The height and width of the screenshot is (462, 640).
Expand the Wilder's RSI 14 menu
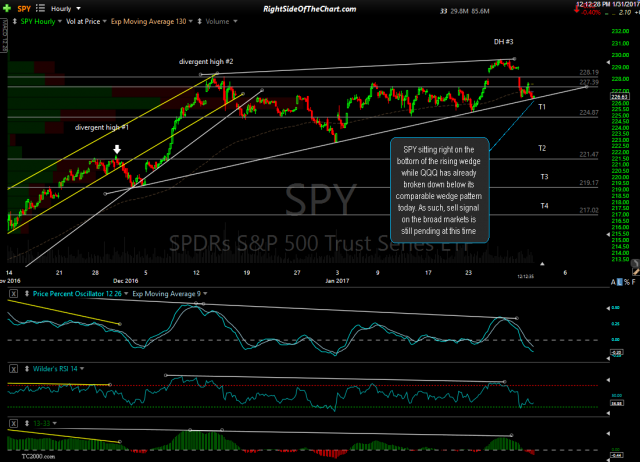point(82,369)
